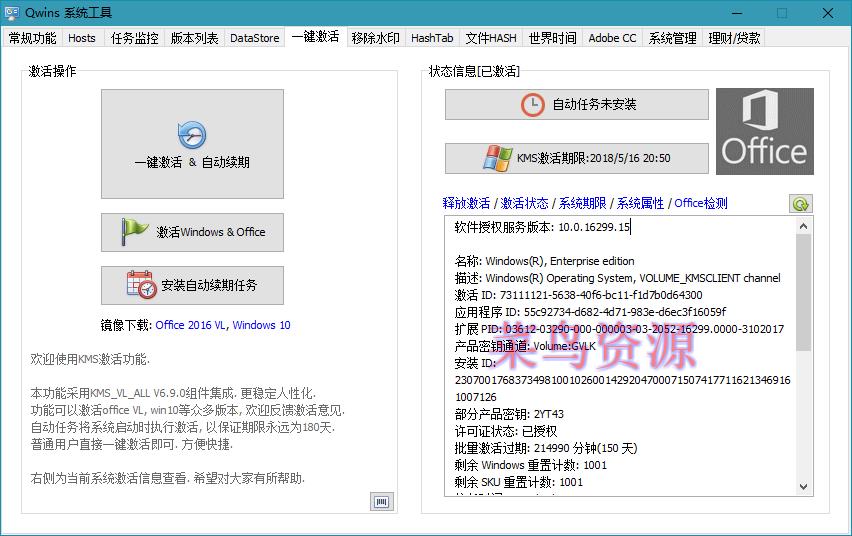Open the 版本列表 tab
852x536 pixels.
[194, 38]
